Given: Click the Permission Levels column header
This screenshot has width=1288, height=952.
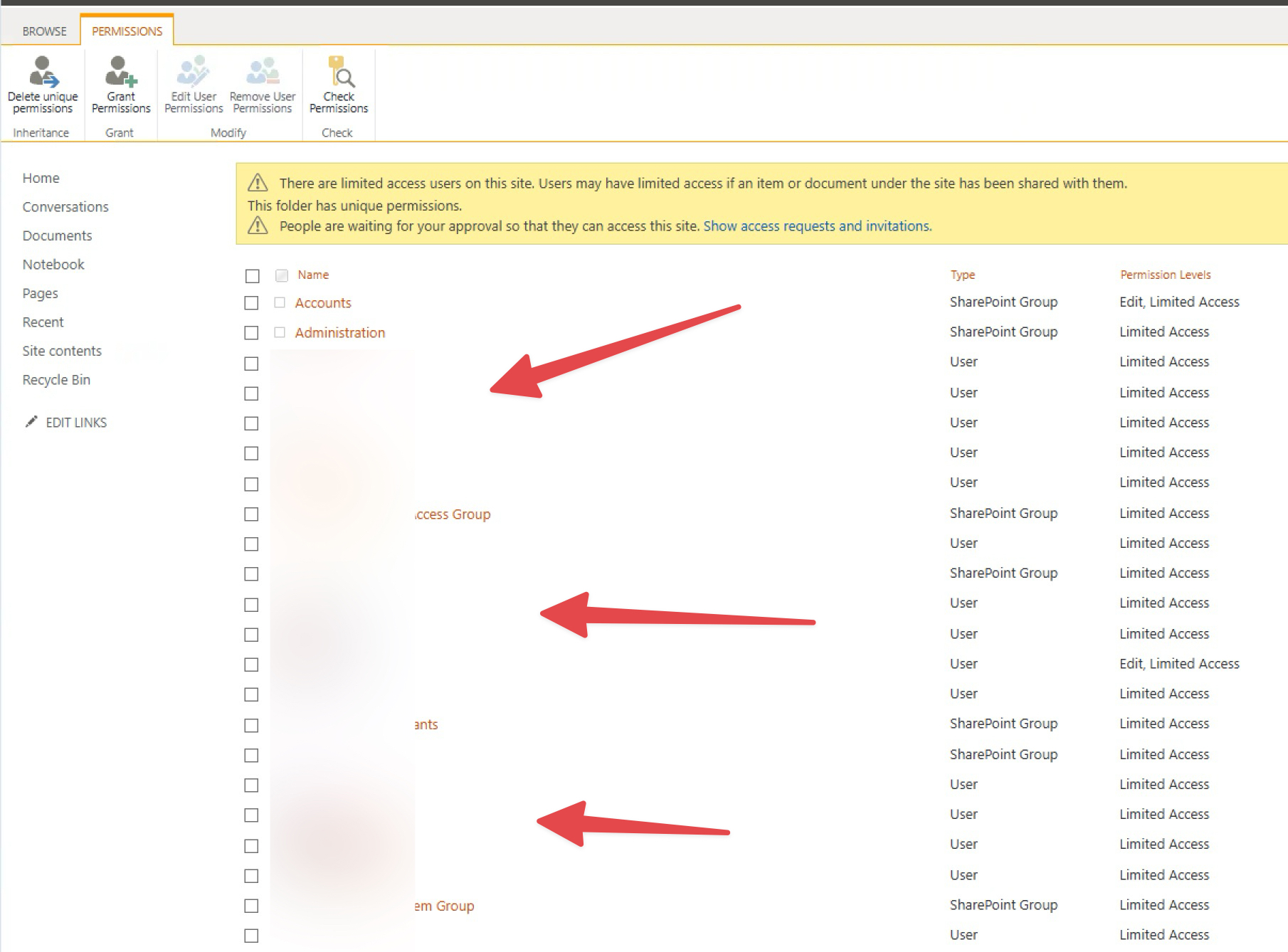Looking at the screenshot, I should pos(1166,275).
